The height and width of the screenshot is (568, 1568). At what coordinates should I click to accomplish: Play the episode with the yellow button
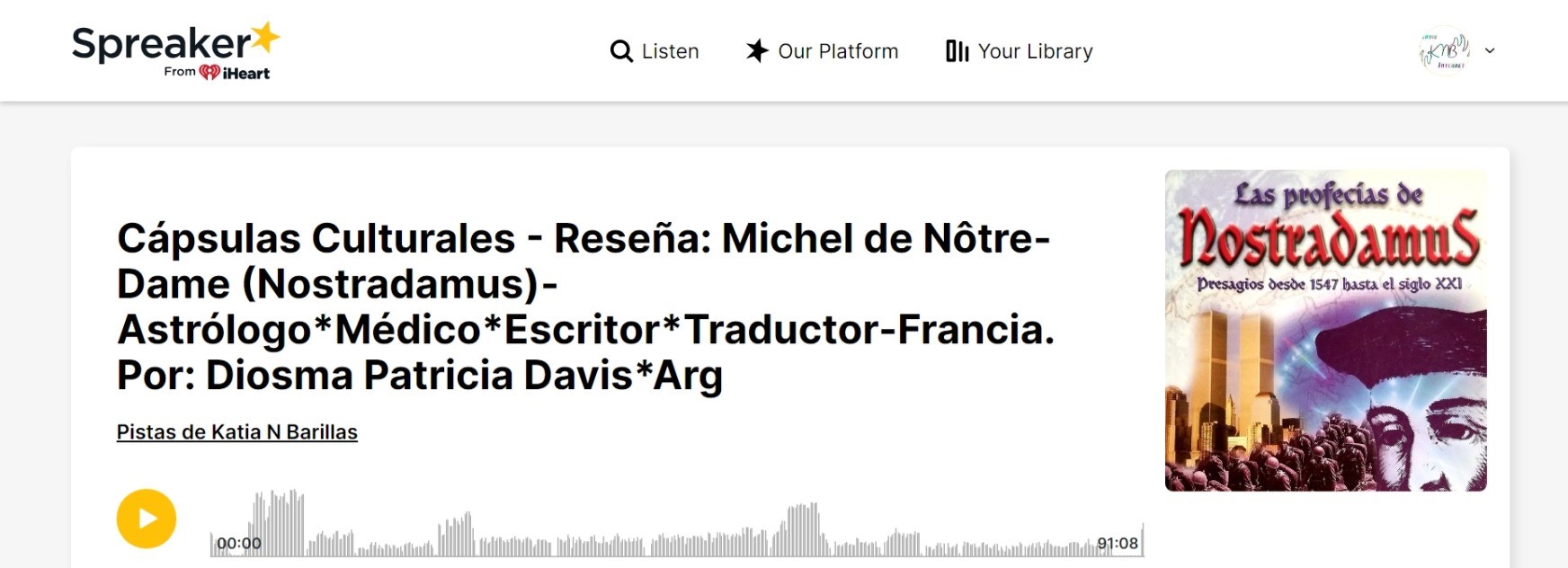(x=147, y=519)
